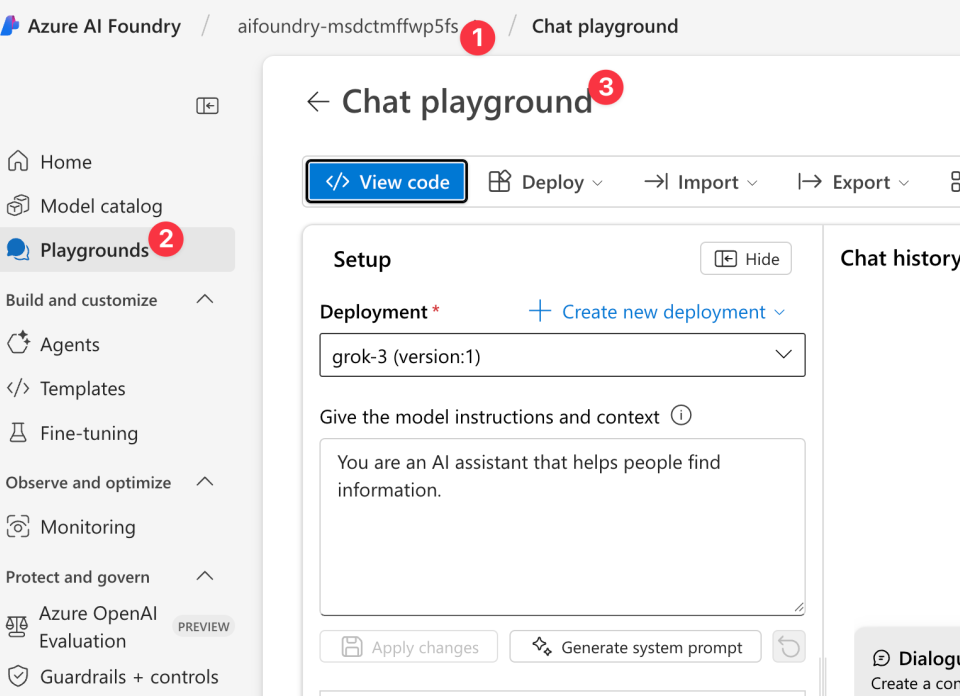Click the View code button
The image size is (960, 696).
pos(387,182)
